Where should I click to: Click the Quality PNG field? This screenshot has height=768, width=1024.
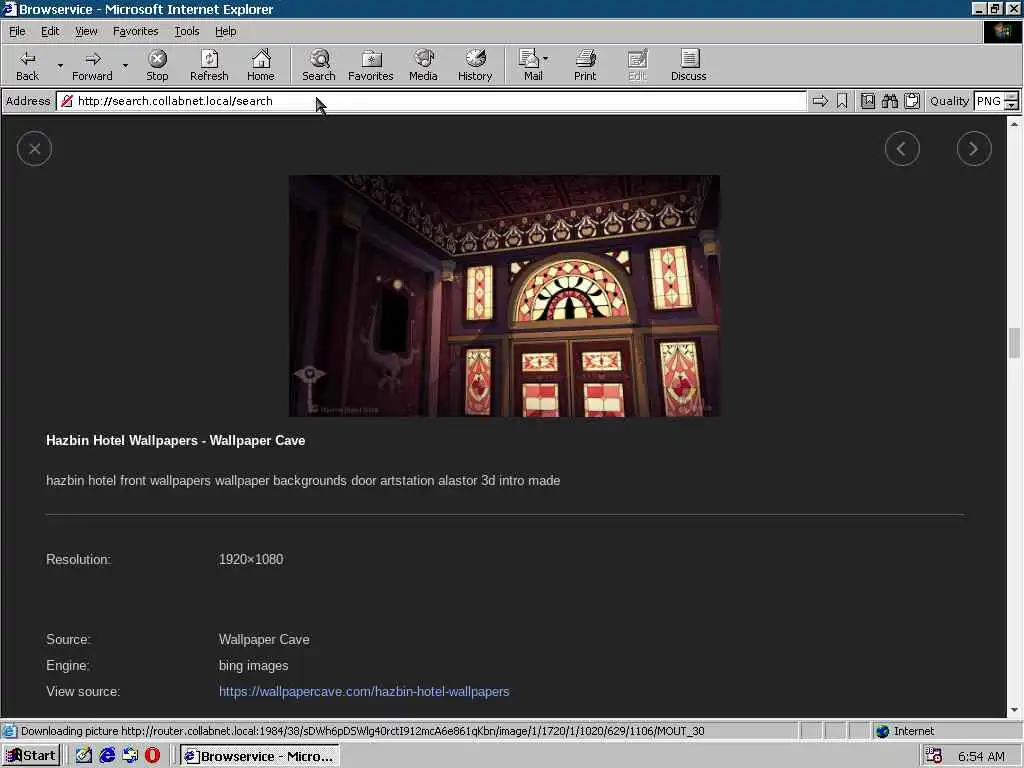pos(989,101)
